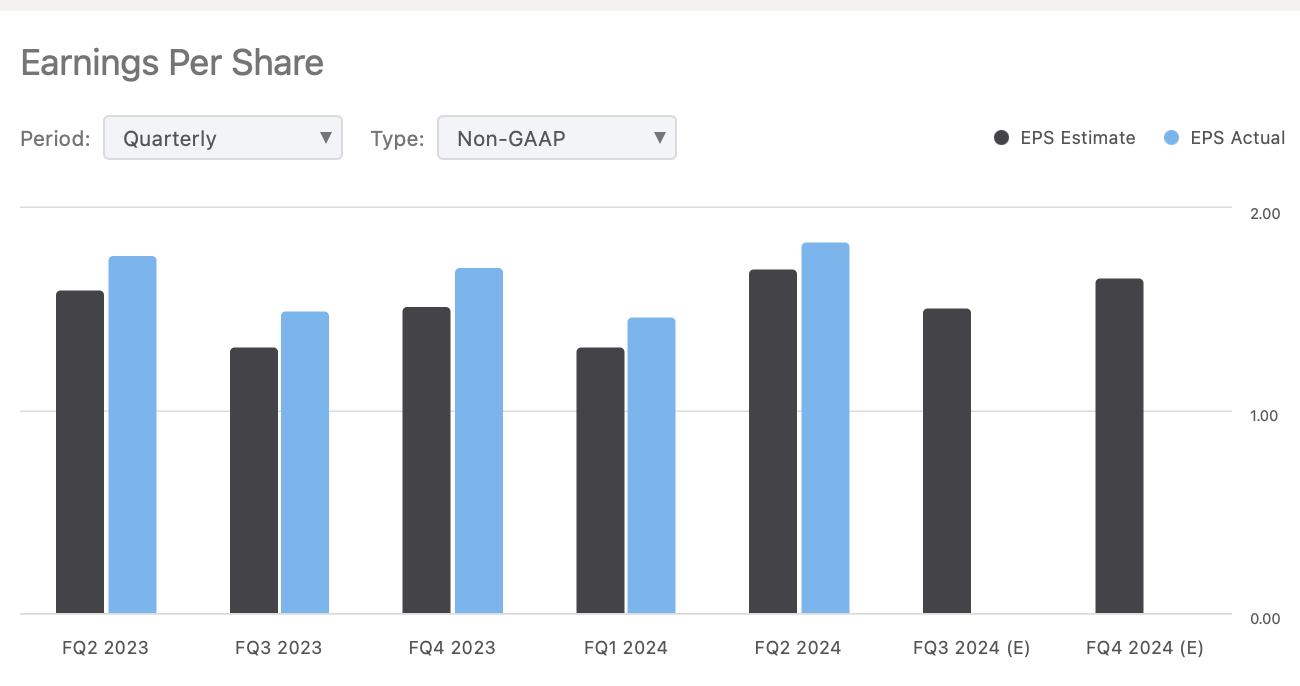Viewport: 1300px width, 686px height.
Task: Click the FQ2 2024 EPS Actual bar
Action: tap(825, 428)
